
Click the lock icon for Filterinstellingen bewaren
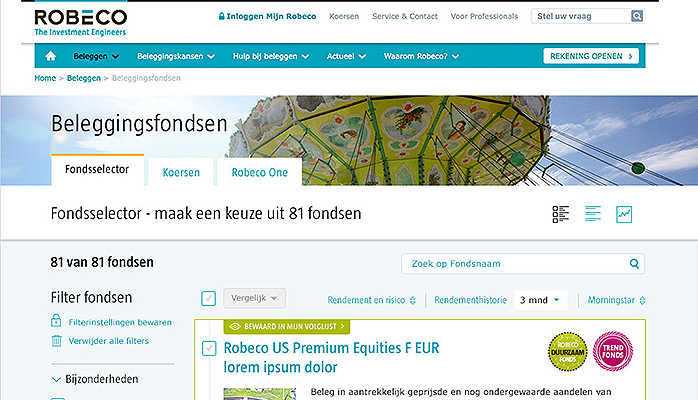point(56,320)
